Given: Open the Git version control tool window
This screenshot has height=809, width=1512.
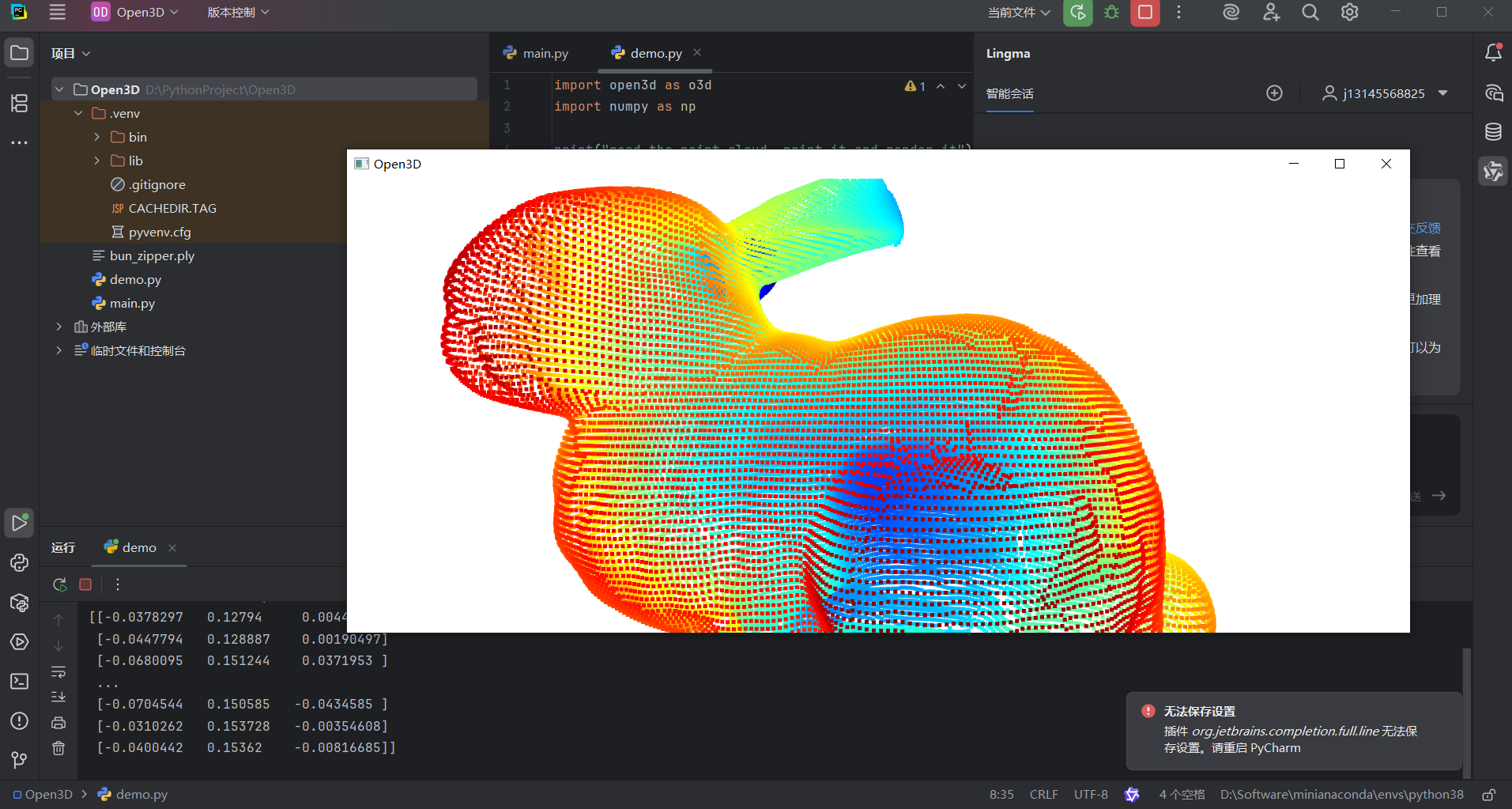Looking at the screenshot, I should pos(19,760).
